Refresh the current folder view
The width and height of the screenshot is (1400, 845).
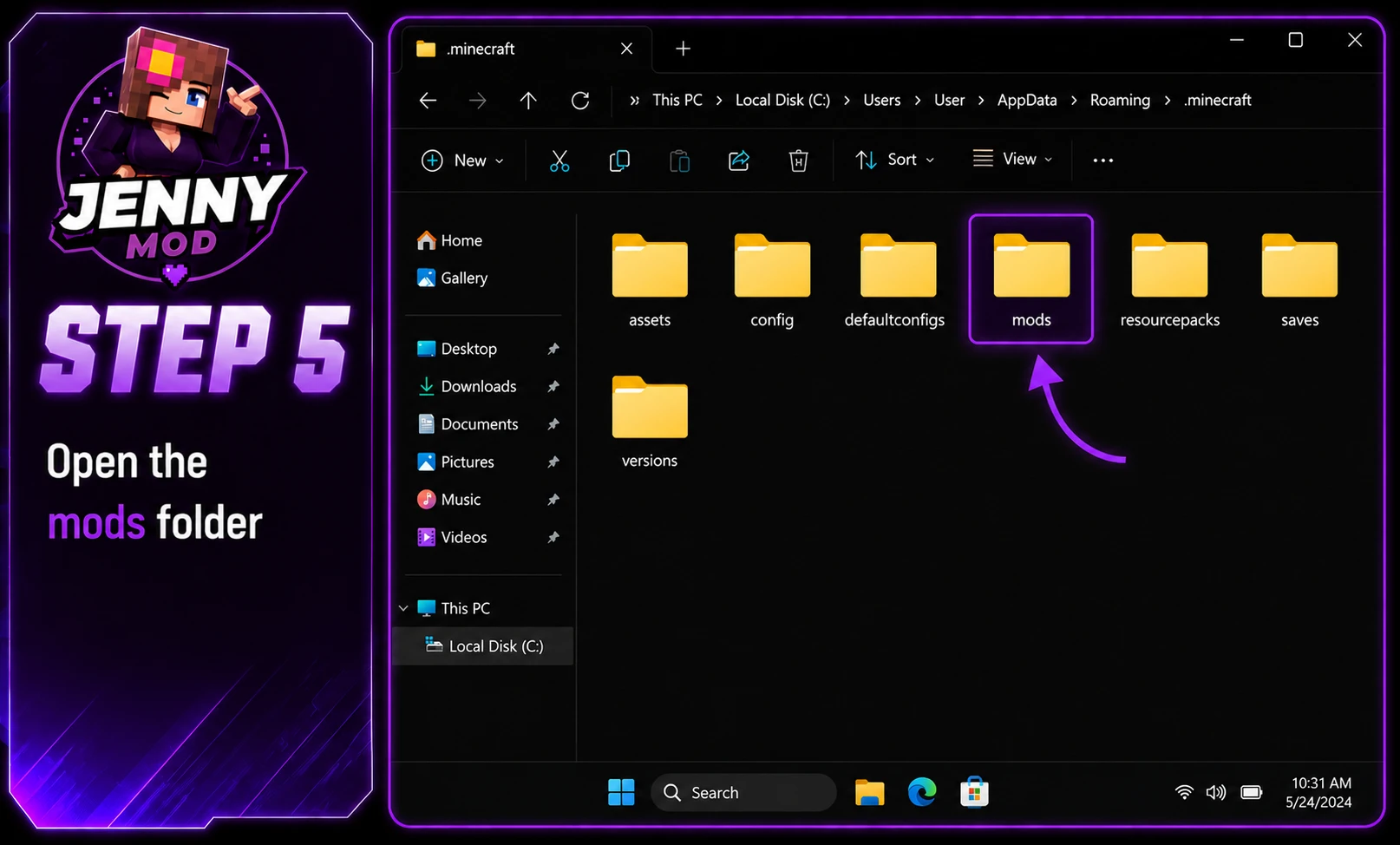(580, 101)
